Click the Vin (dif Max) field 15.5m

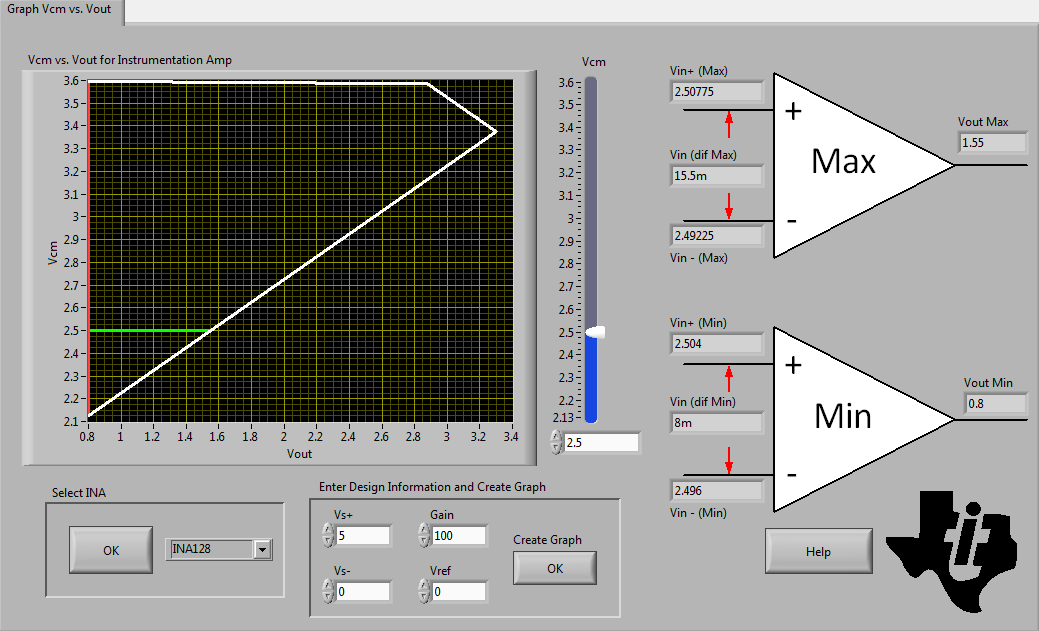(716, 176)
